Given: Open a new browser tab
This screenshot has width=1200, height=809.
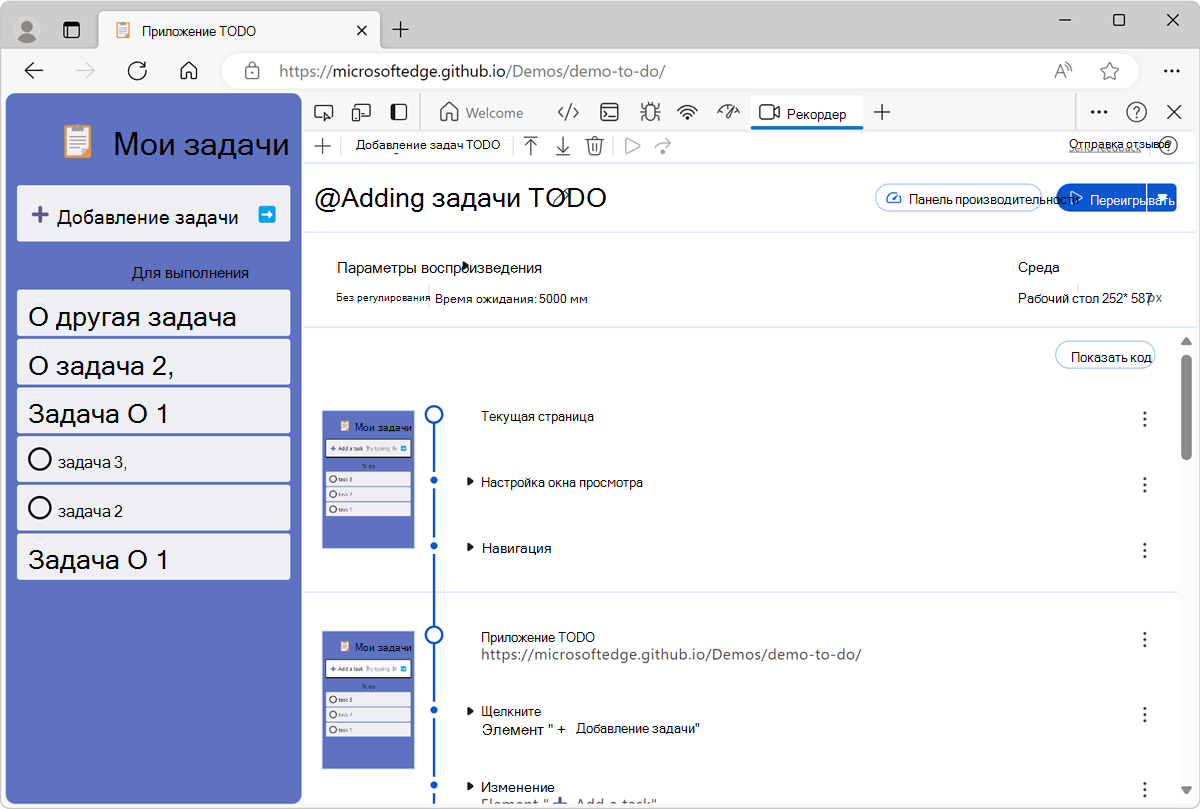Looking at the screenshot, I should click(401, 30).
